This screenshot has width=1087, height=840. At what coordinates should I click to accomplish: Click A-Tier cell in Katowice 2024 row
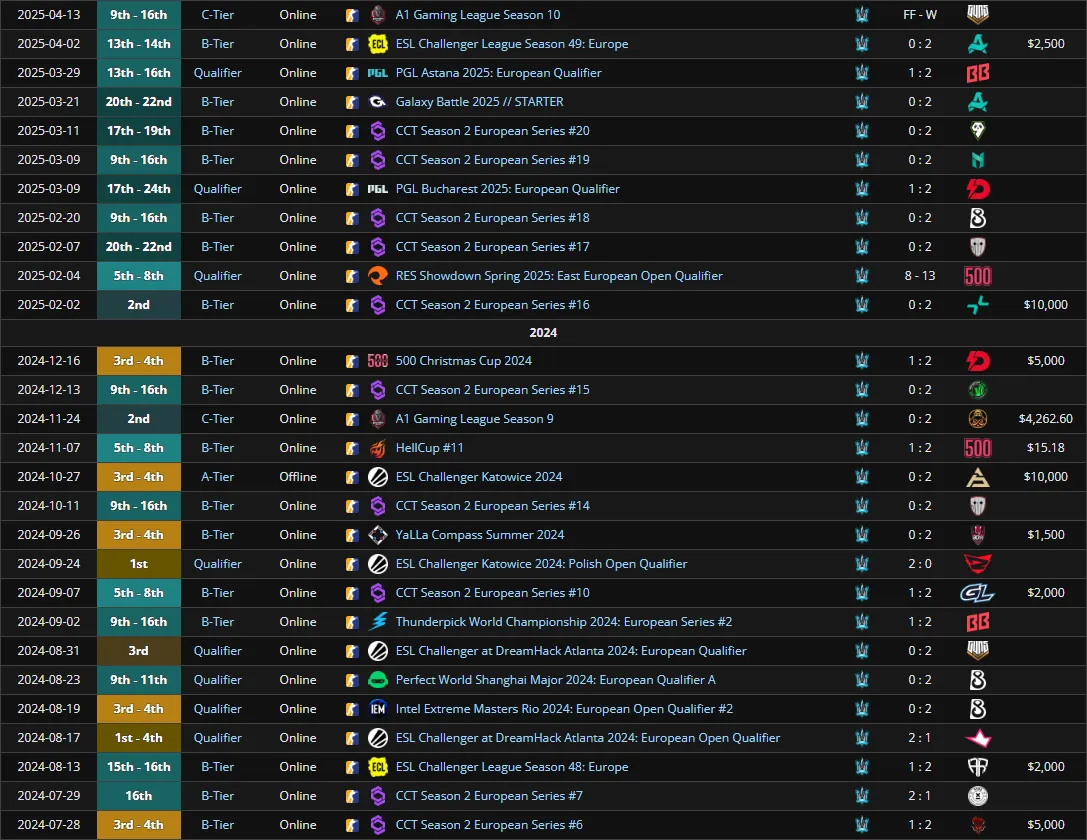[218, 477]
